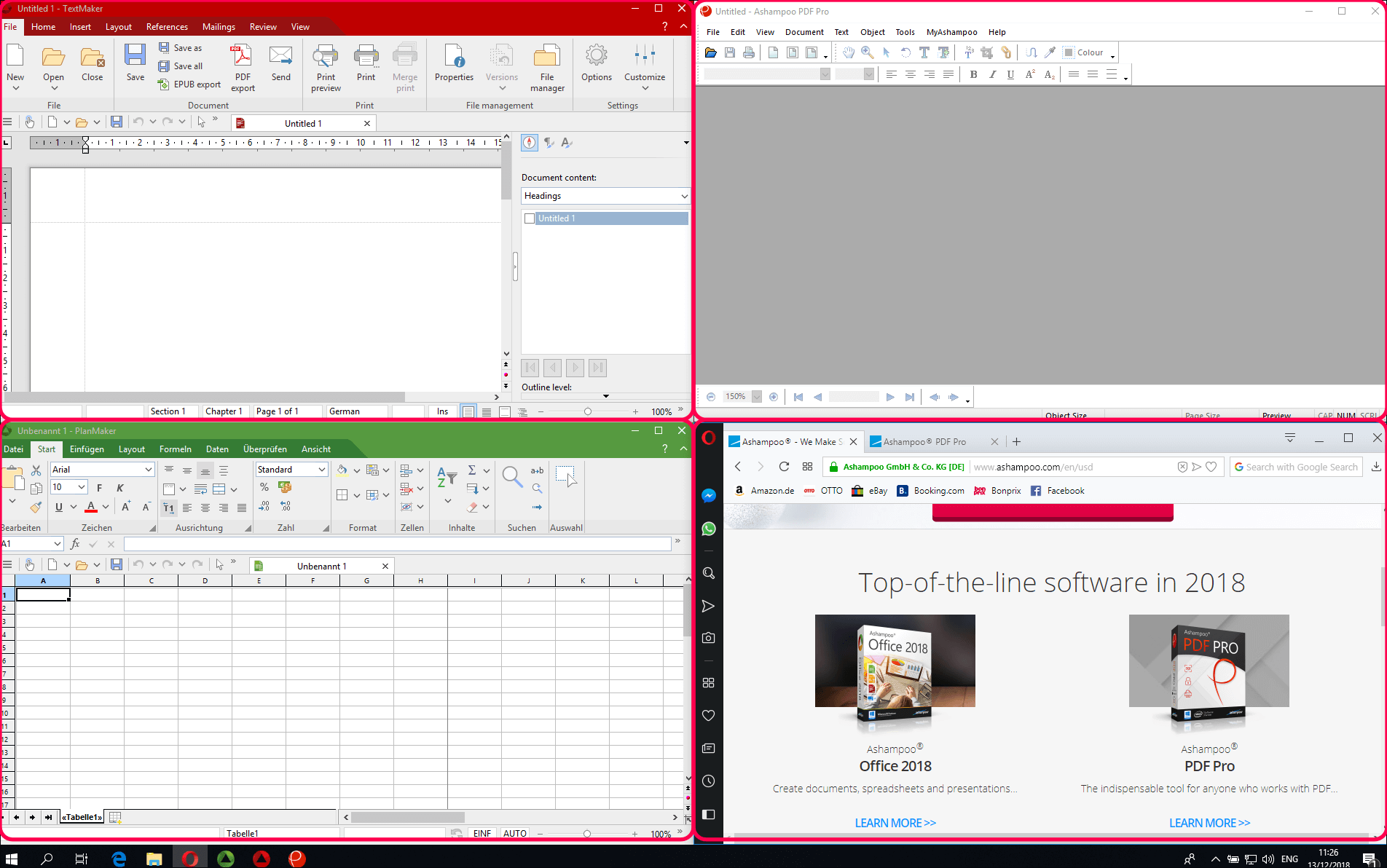Open Options gear in TextMaker
Screen dimensions: 1387x868
coord(596,62)
